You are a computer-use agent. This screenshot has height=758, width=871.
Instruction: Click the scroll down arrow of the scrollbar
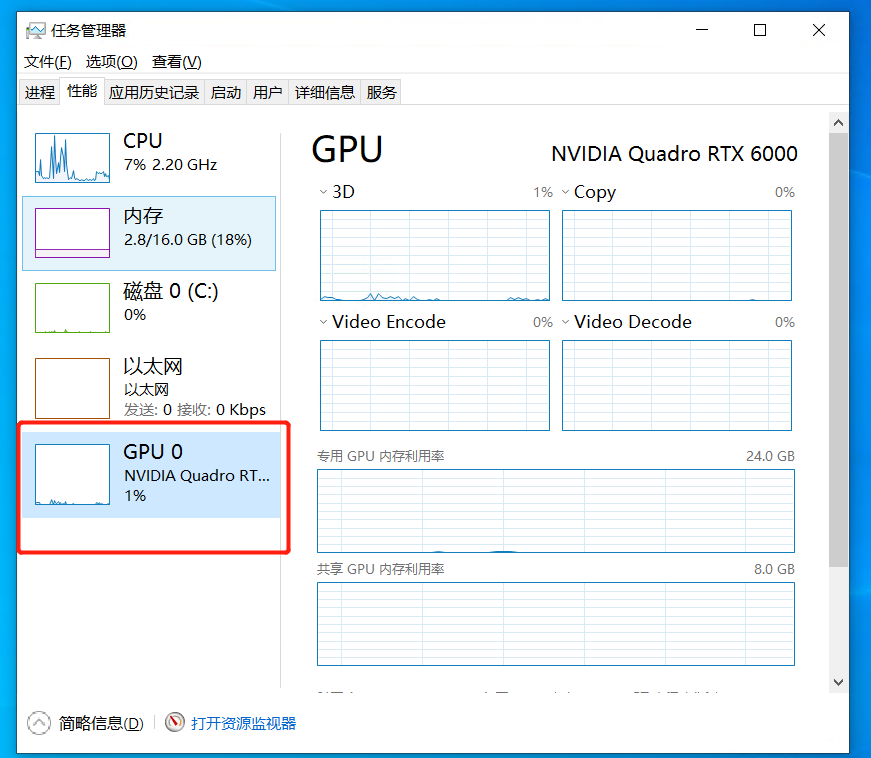click(838, 681)
